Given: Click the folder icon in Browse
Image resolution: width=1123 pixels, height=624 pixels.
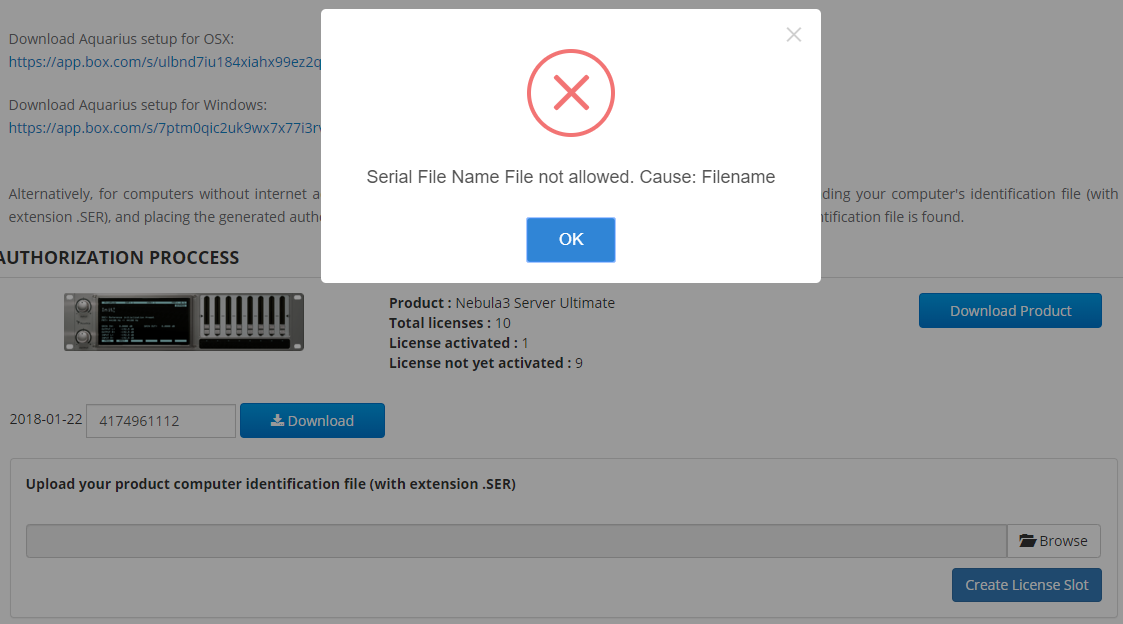Looking at the screenshot, I should (1028, 541).
